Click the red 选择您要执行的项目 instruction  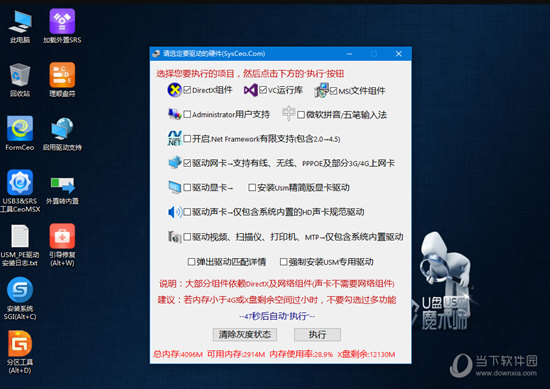pyautogui.click(x=250, y=73)
